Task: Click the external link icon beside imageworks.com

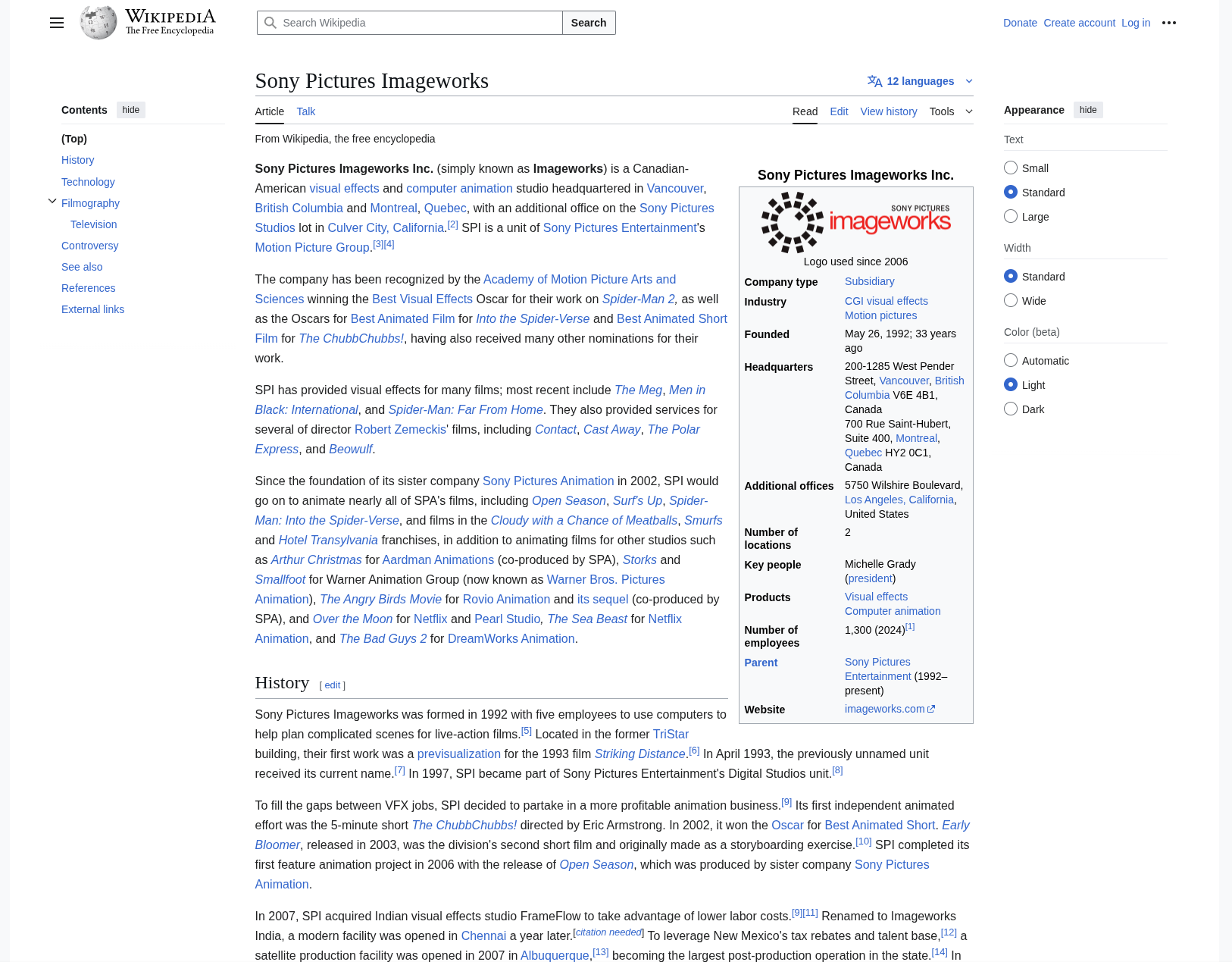Action: pos(931,709)
